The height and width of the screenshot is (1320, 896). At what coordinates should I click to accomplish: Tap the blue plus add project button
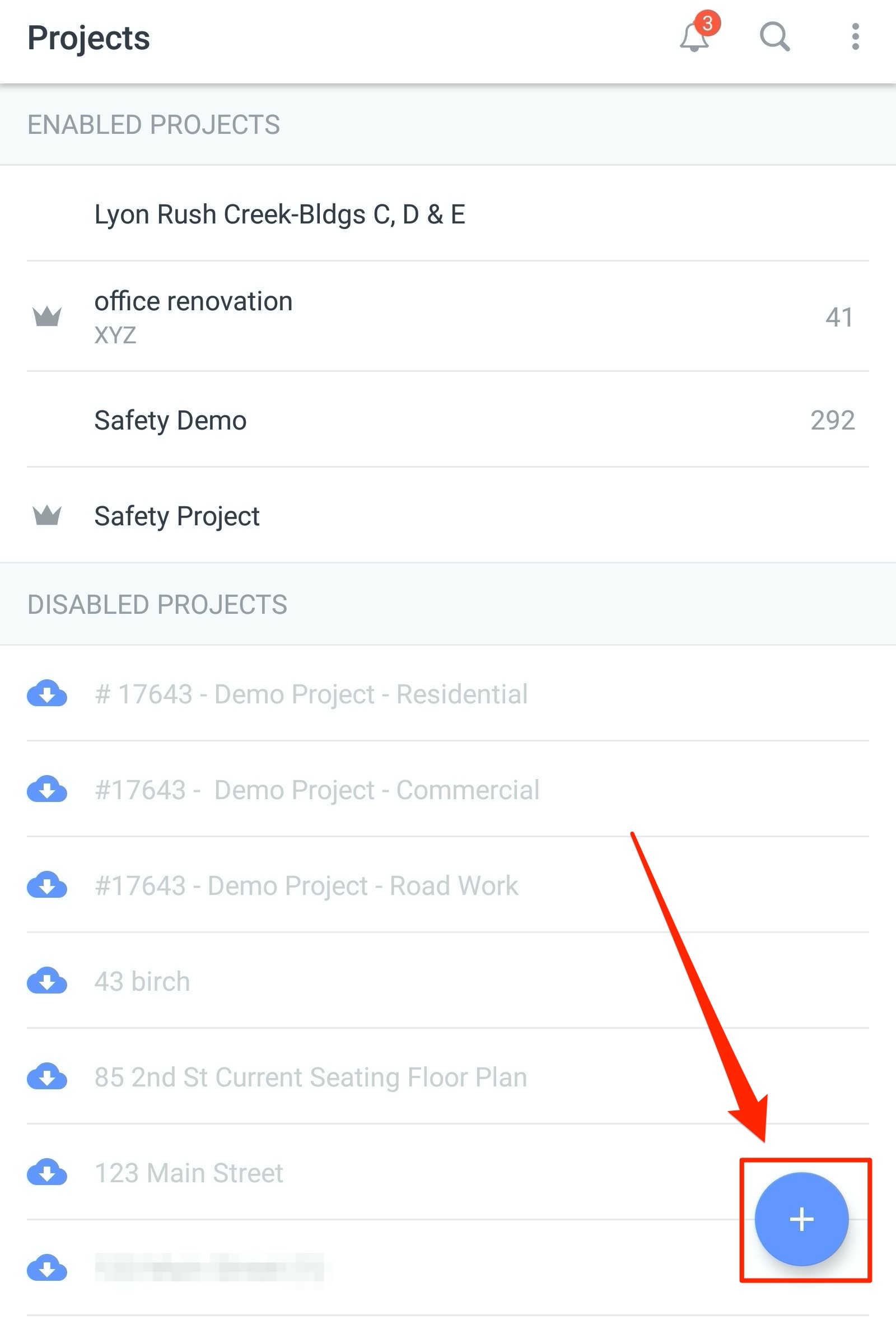point(801,1218)
